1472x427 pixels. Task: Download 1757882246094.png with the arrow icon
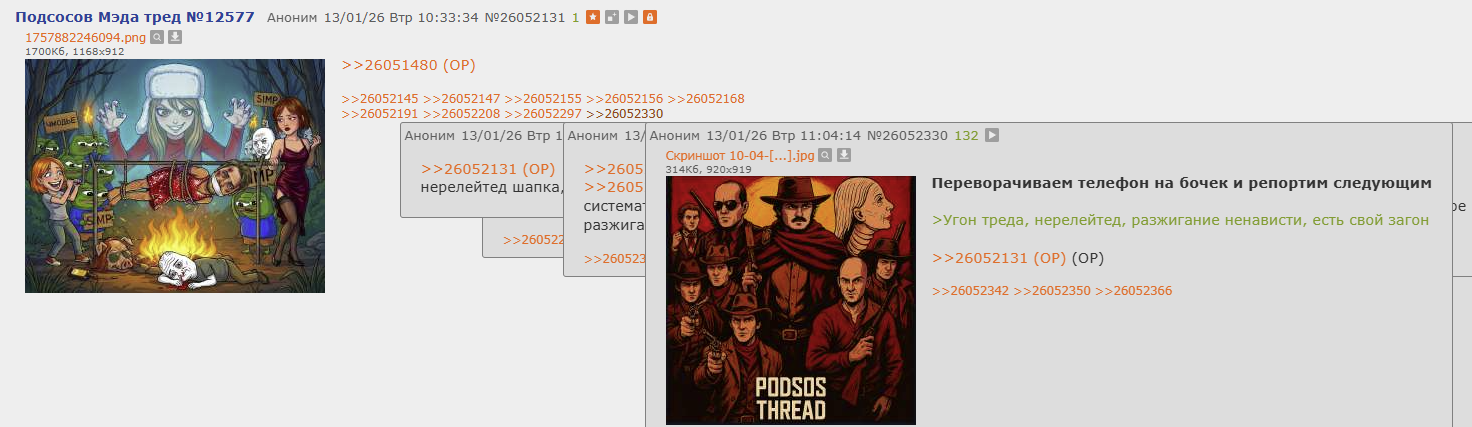coord(175,37)
